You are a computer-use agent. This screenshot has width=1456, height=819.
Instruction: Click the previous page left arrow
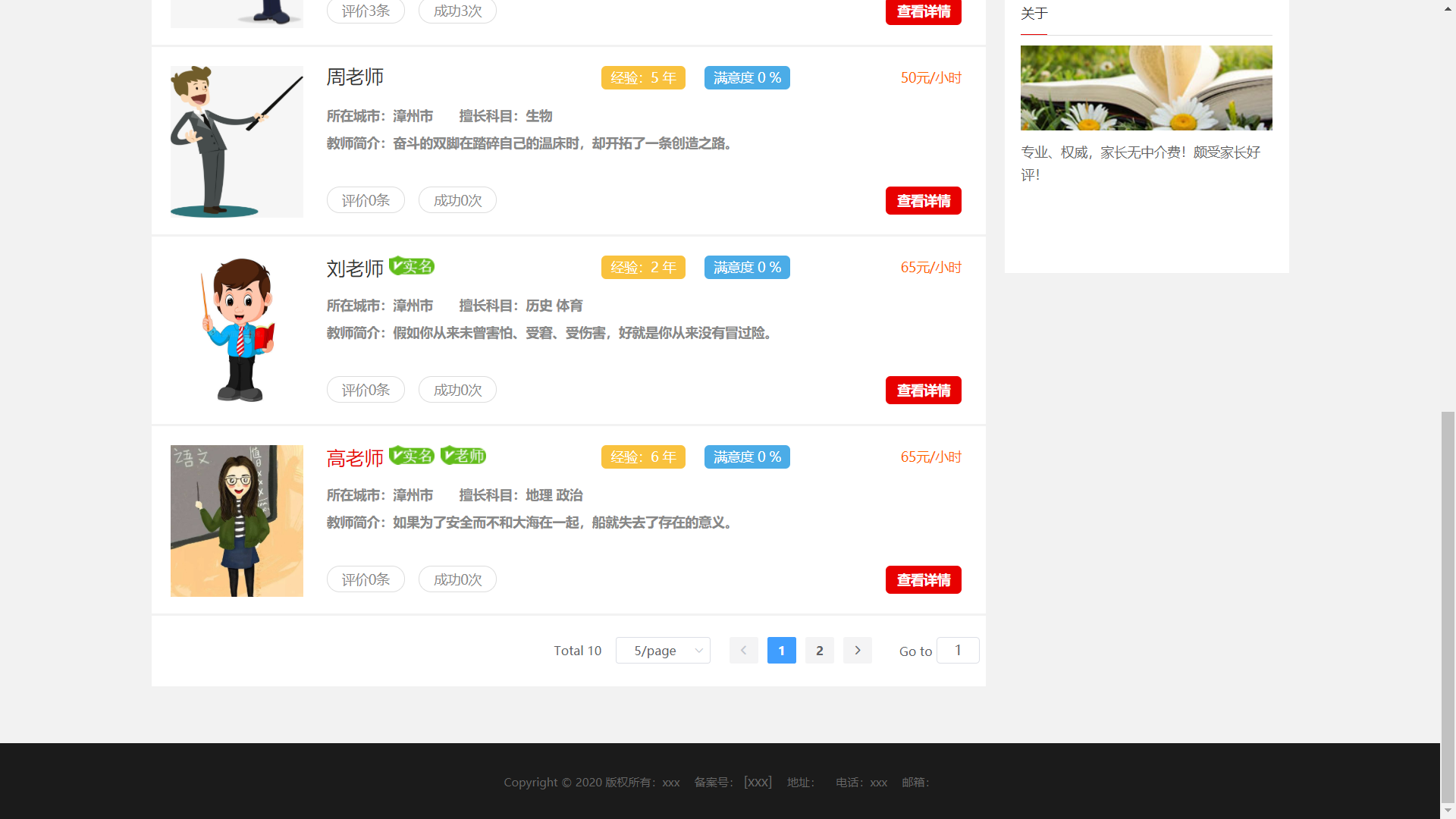click(743, 651)
